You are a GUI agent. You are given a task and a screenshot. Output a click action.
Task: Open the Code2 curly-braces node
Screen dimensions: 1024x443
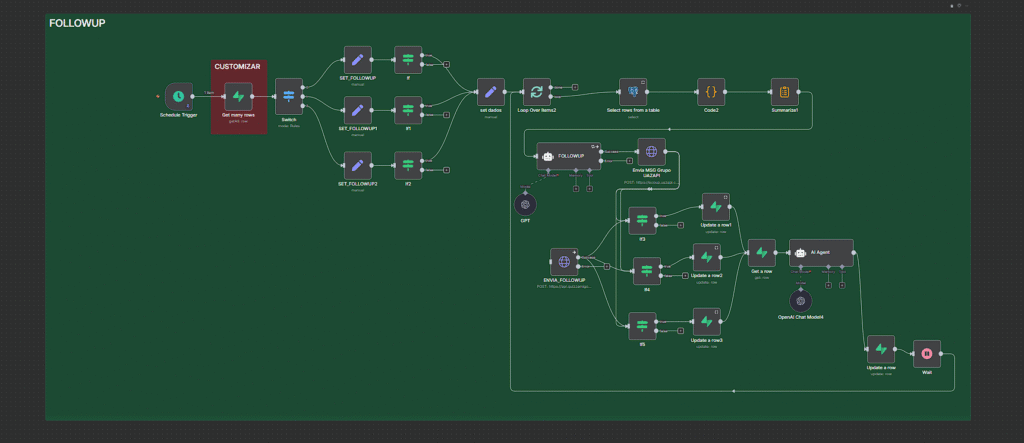tap(711, 92)
